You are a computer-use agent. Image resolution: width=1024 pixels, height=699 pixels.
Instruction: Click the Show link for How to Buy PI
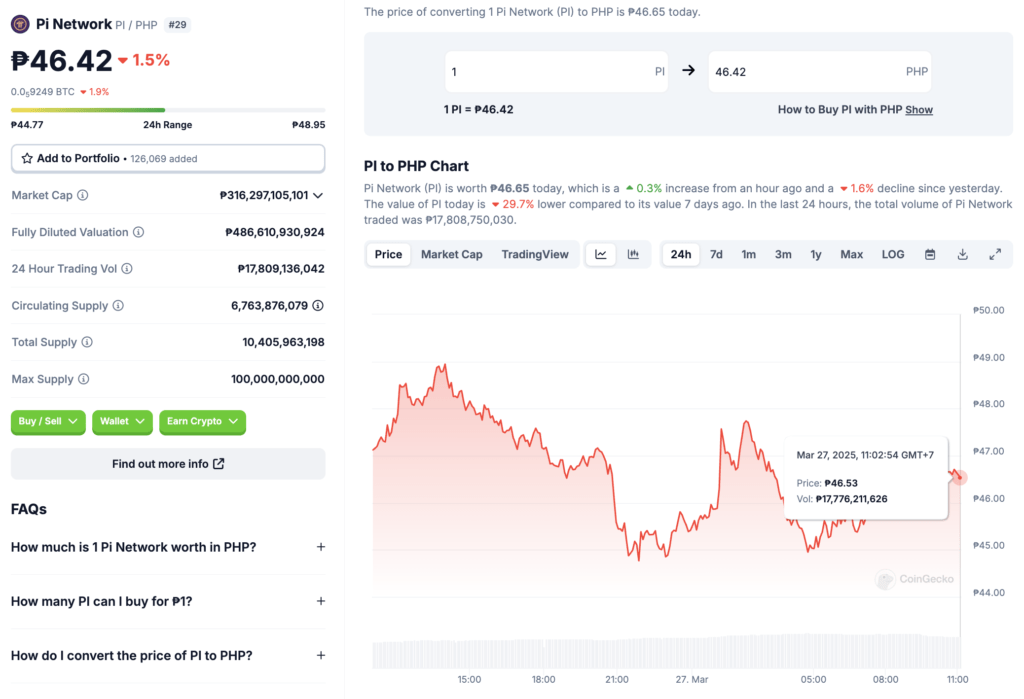919,110
